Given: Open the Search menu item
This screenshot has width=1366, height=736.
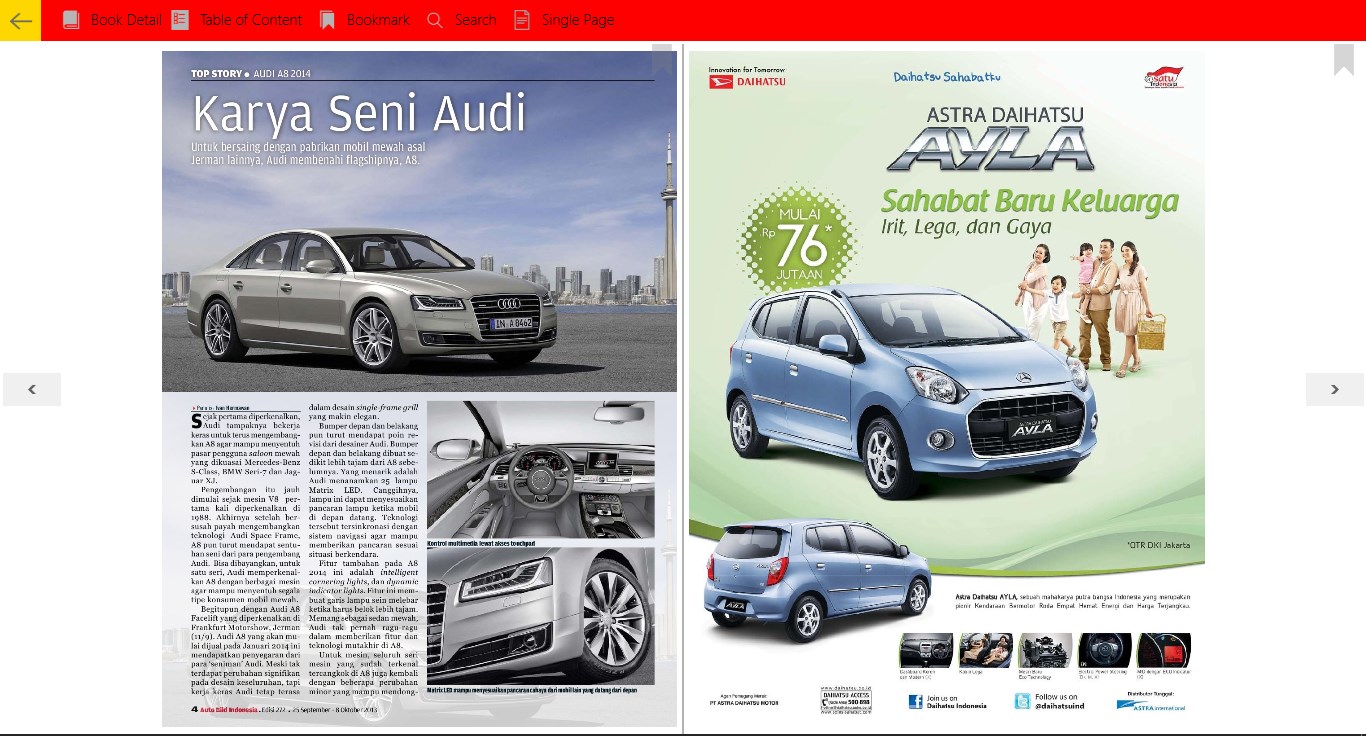Looking at the screenshot, I should [475, 20].
